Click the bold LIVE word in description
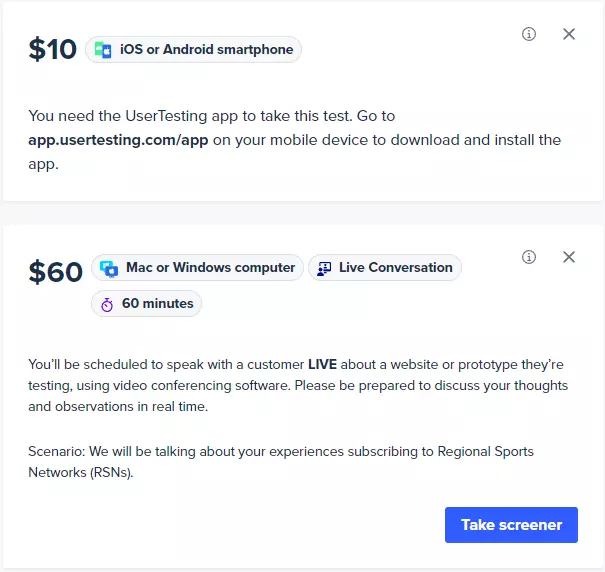 [x=322, y=364]
